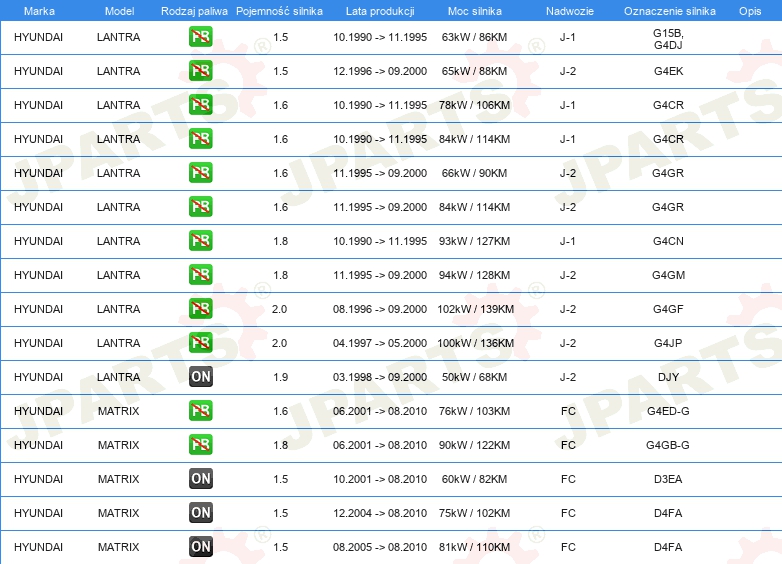Click production dates 03.1998 -> 09.2000
Screen dimensions: 782x564
(x=380, y=377)
